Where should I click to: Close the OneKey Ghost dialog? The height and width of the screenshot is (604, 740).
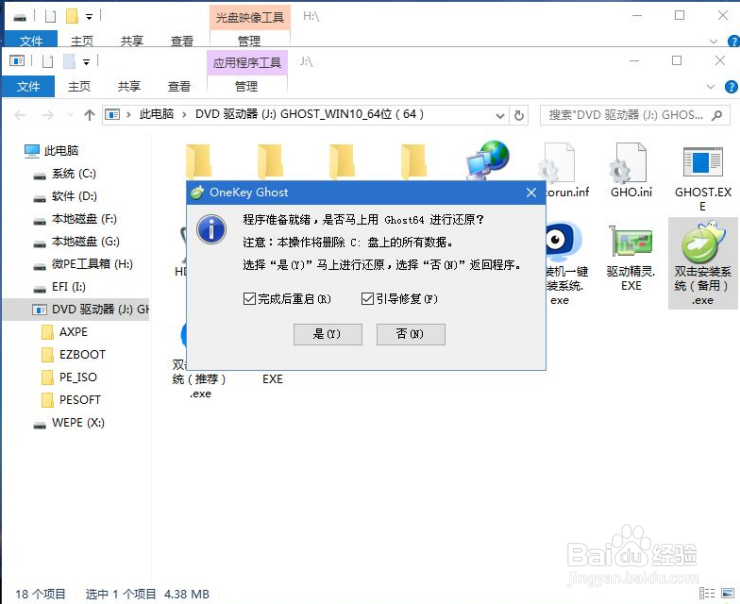click(x=531, y=193)
